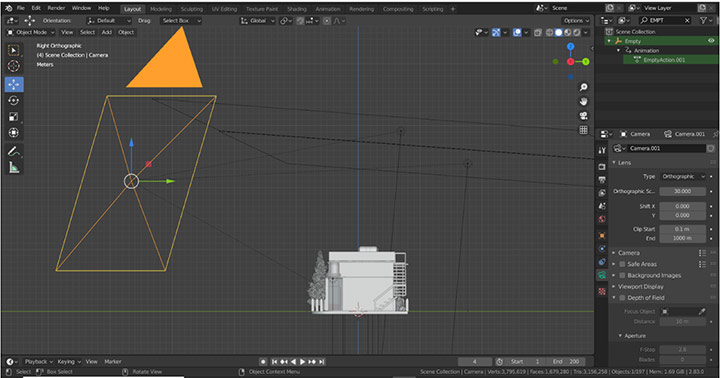Screen dimensions: 720x378
Task: Toggle proportional editing button
Action: click(326, 21)
